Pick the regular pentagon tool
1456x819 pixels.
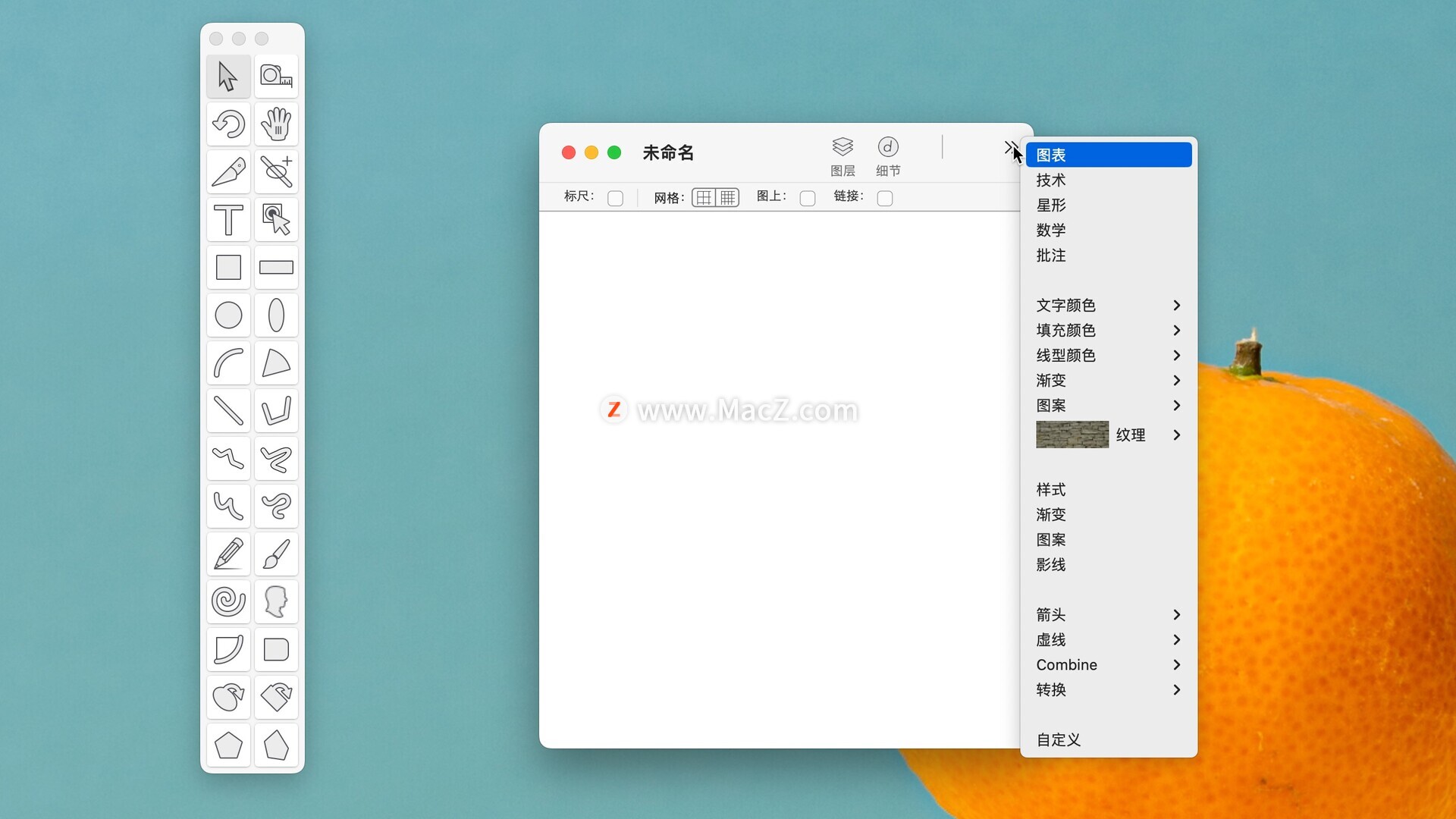pyautogui.click(x=228, y=745)
